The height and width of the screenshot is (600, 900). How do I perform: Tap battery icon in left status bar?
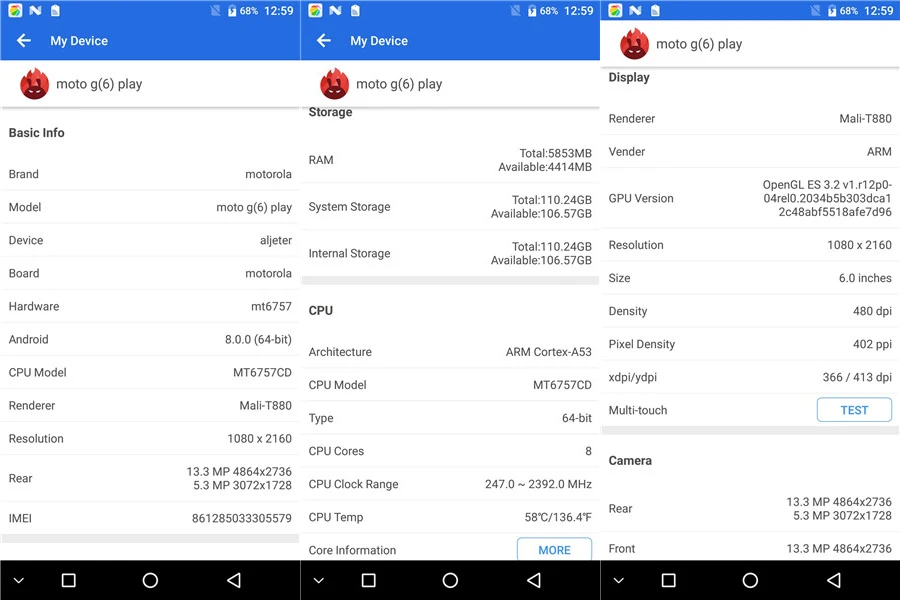pyautogui.click(x=232, y=11)
